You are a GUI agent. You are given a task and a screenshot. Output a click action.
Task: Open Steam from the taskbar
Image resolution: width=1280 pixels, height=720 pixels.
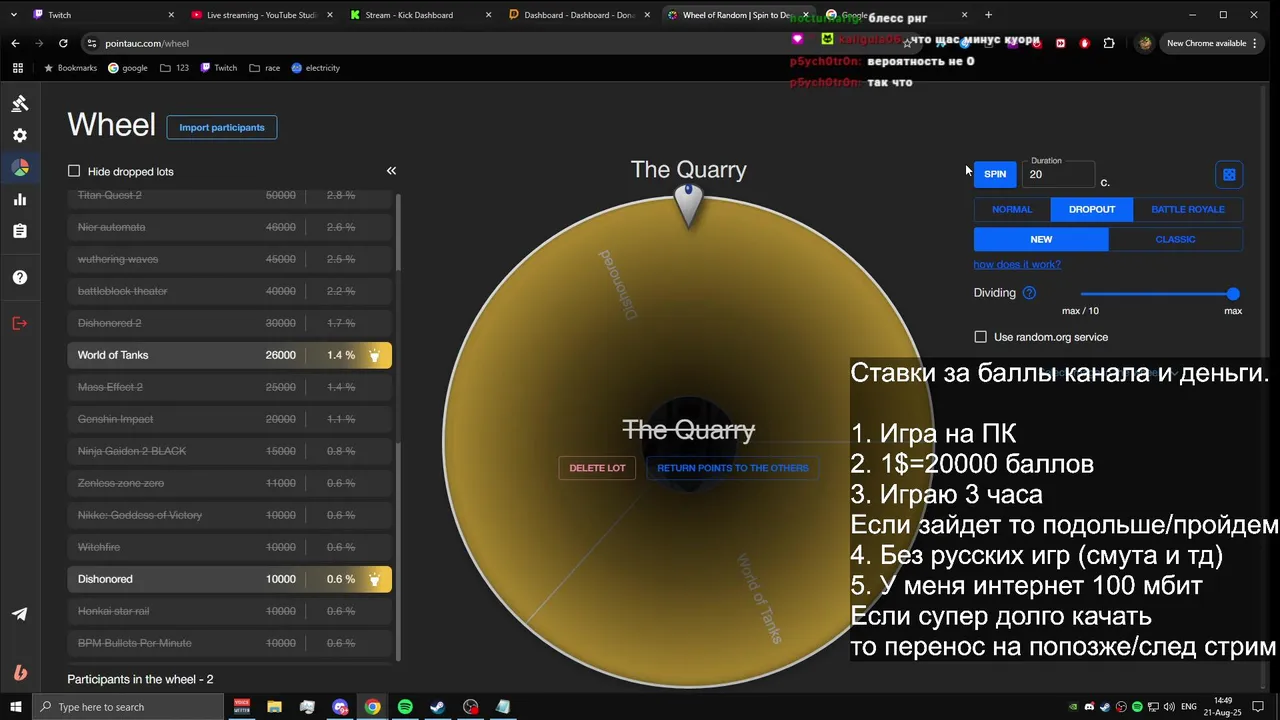(438, 707)
